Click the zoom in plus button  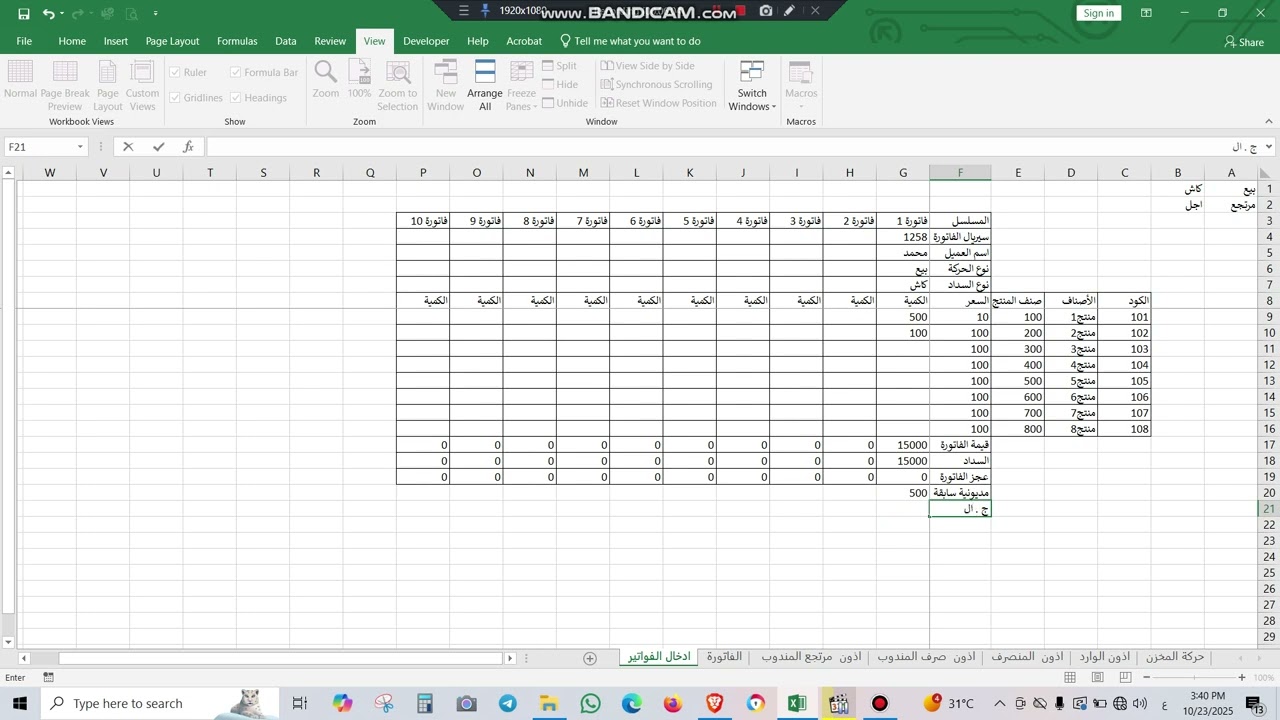click(1242, 678)
